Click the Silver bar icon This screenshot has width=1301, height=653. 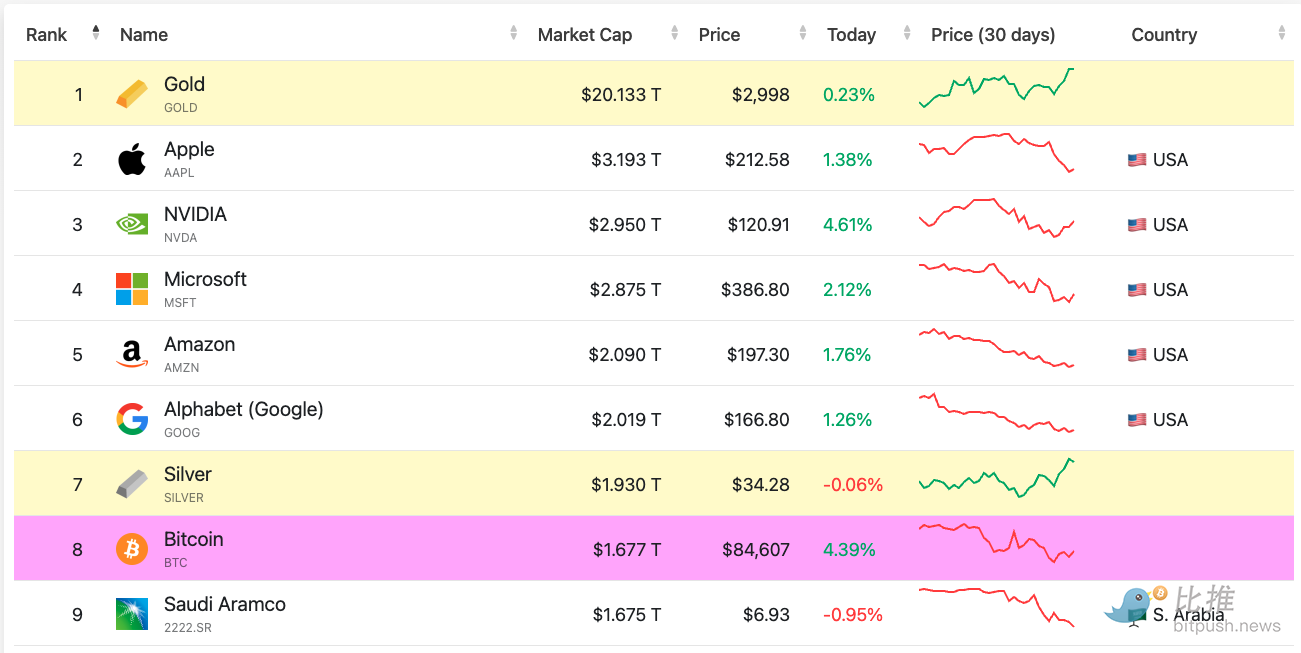[x=132, y=485]
